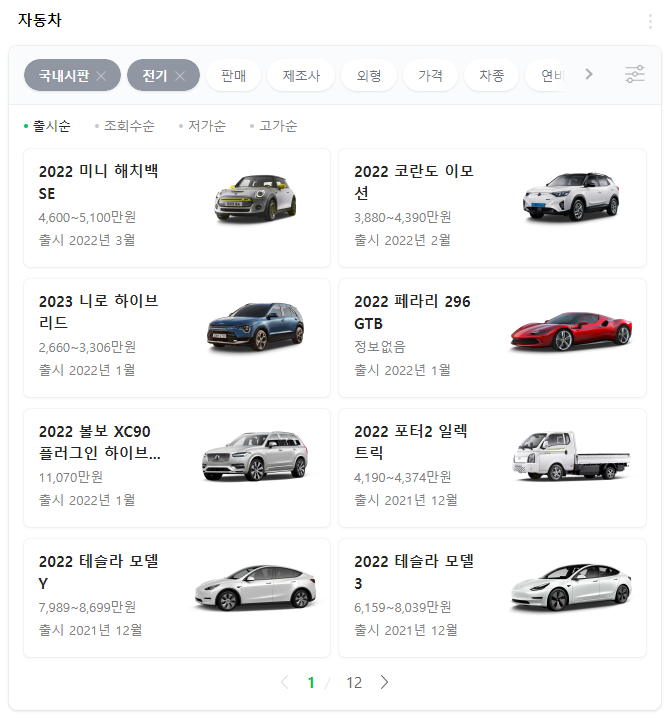The width and height of the screenshot is (669, 723).
Task: Remove the 국내시판 filter via its X
Action: 101,76
